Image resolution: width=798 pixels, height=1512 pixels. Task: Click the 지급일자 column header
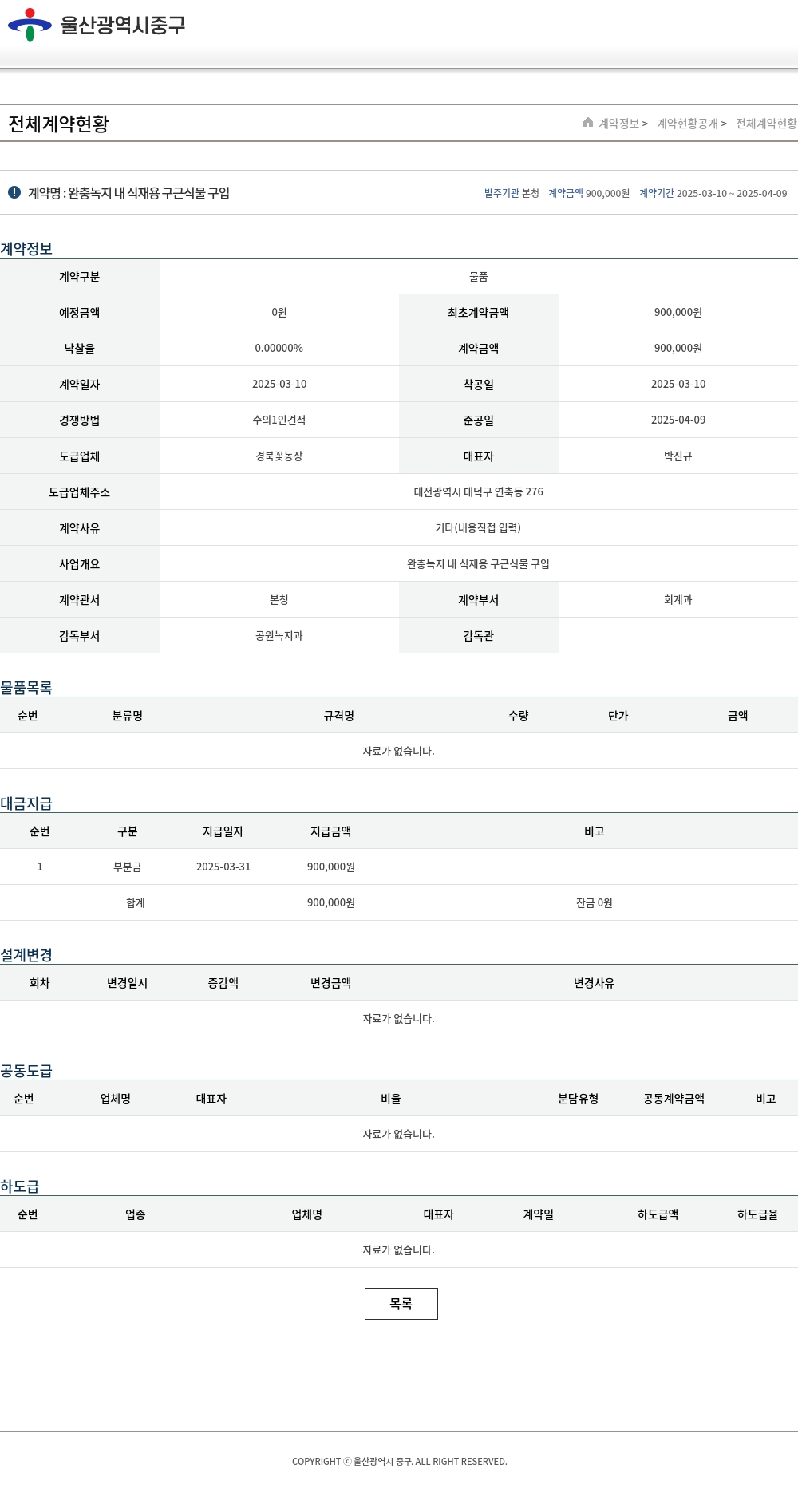223,831
